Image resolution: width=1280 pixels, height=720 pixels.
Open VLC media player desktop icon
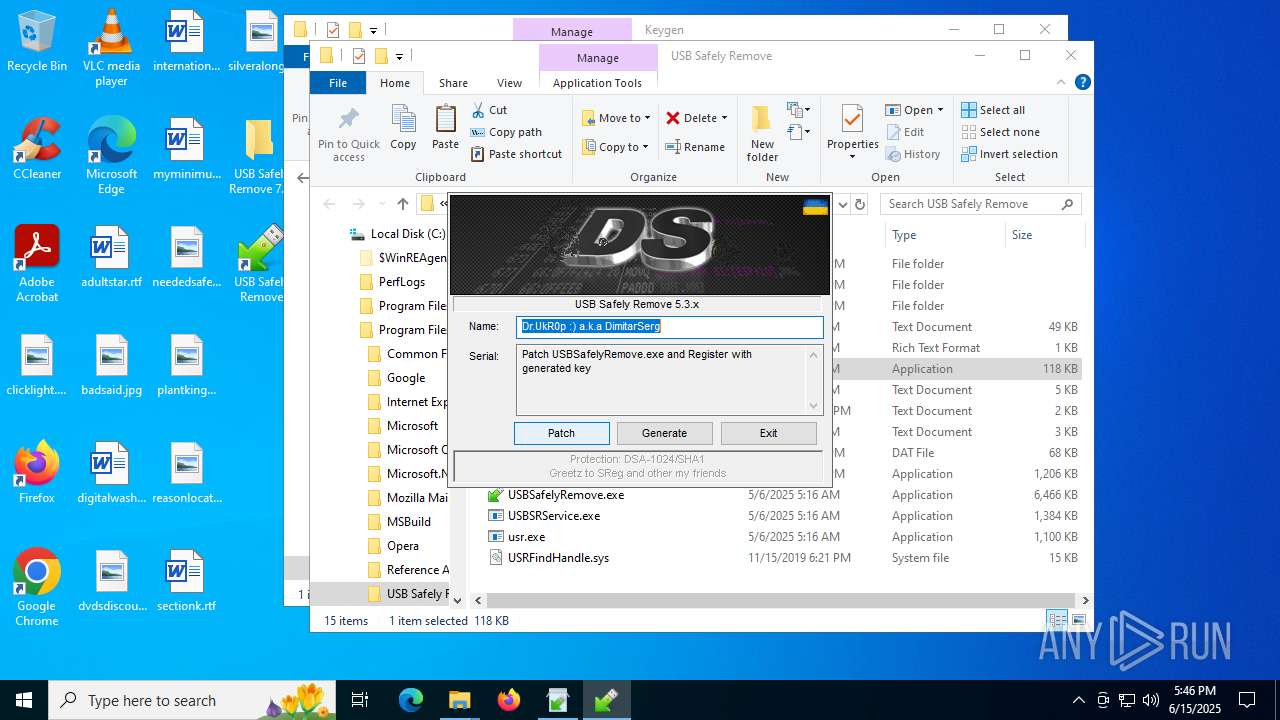[x=111, y=48]
